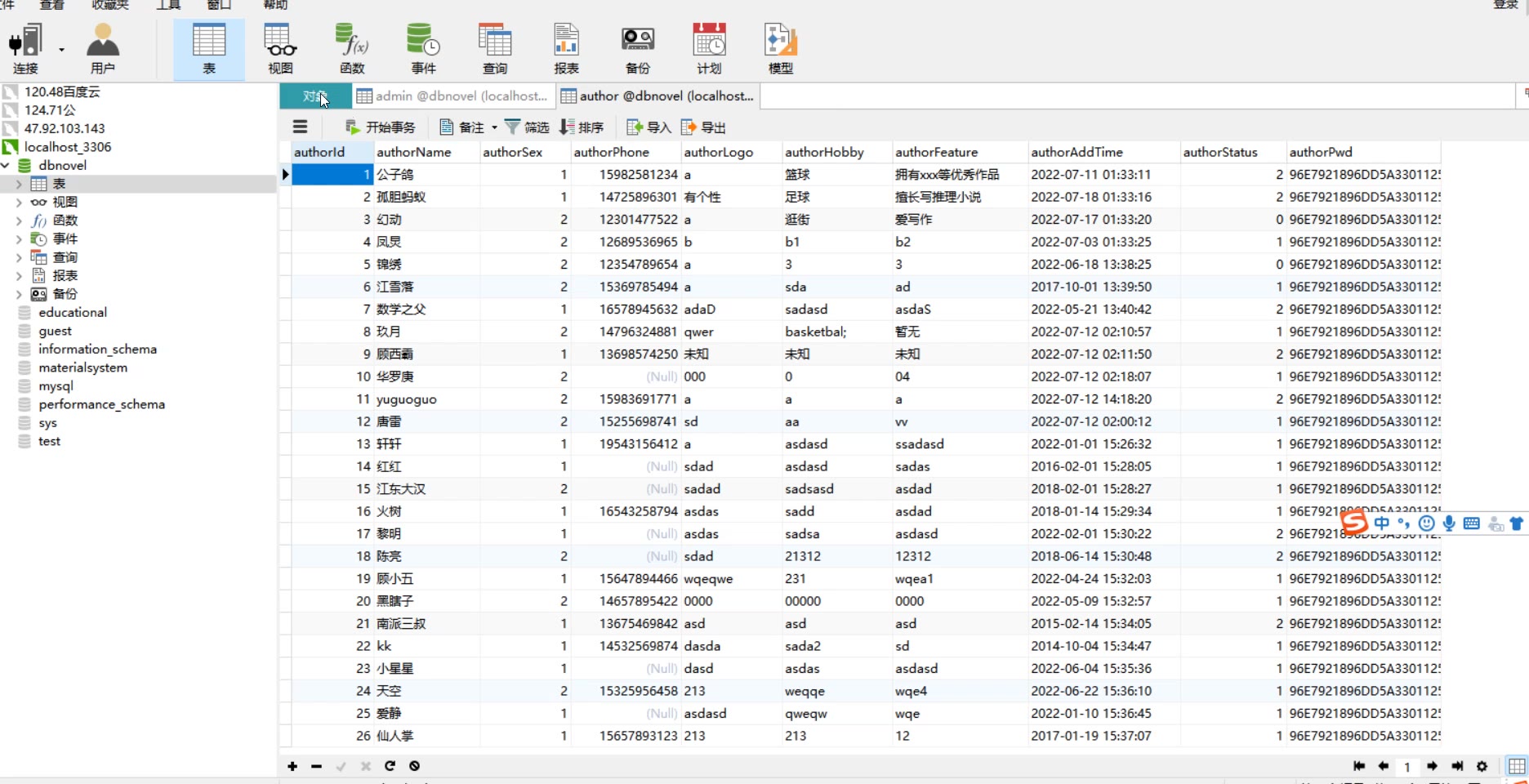1529x784 pixels.
Task: Select the materialsystem database in sidebar
Action: click(x=82, y=367)
